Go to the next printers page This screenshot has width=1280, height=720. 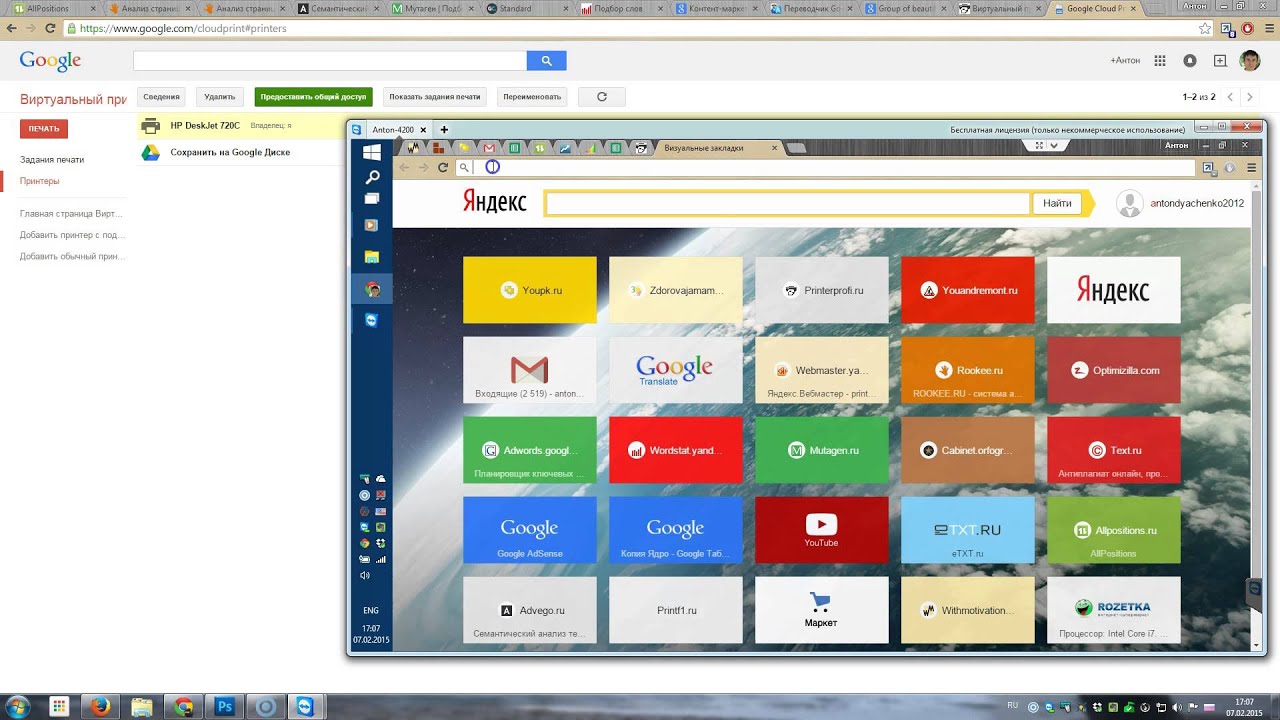tap(1250, 97)
